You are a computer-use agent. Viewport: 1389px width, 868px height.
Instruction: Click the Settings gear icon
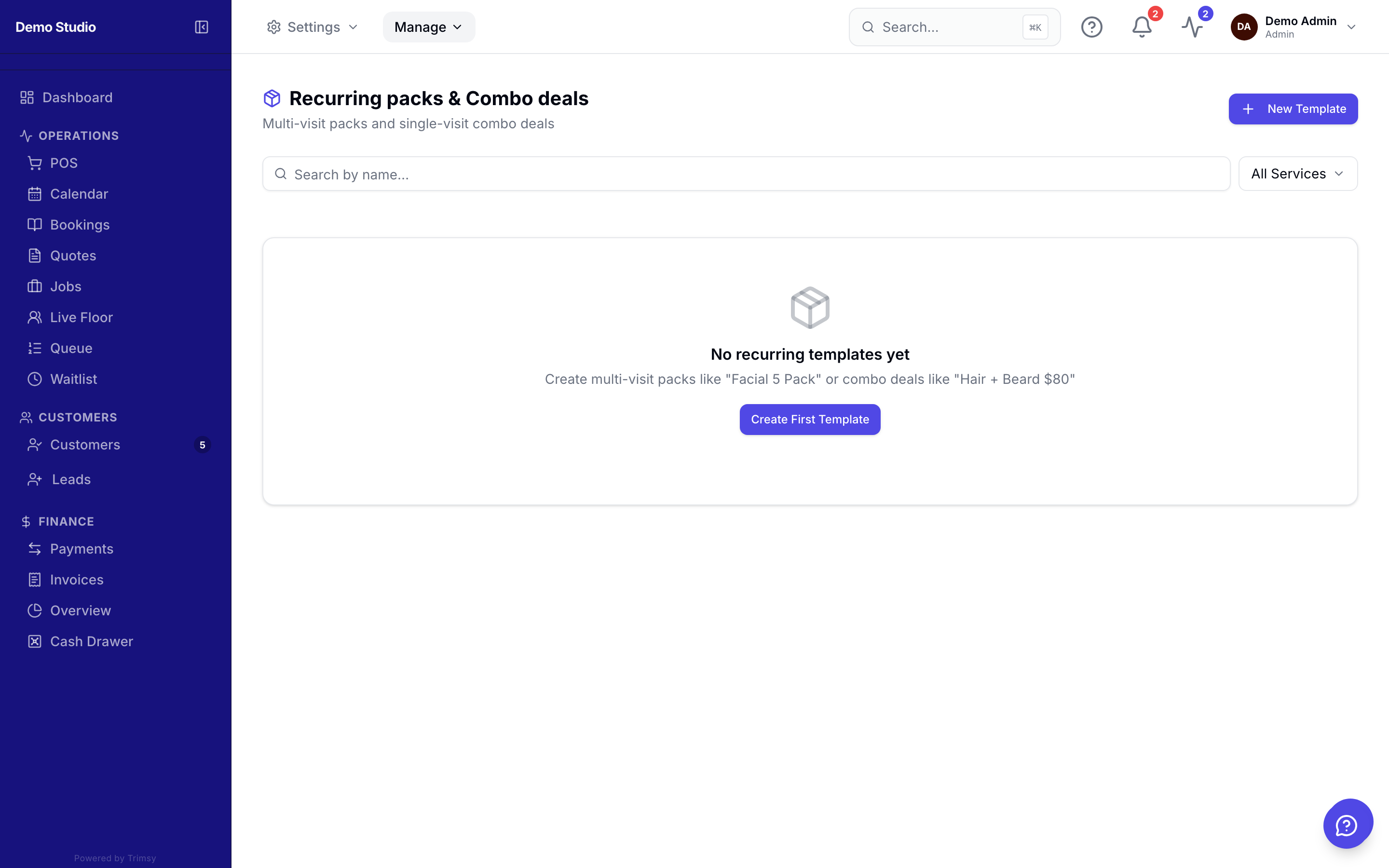(274, 27)
